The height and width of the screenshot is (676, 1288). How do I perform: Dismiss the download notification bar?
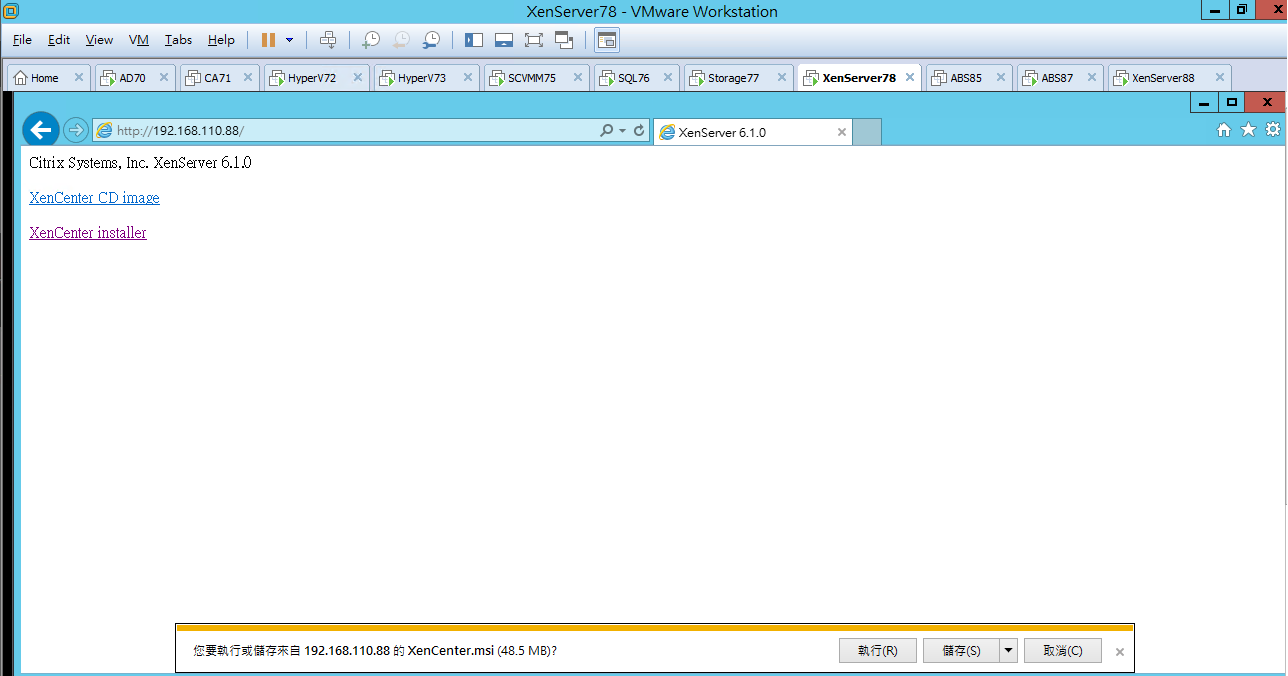1120,652
